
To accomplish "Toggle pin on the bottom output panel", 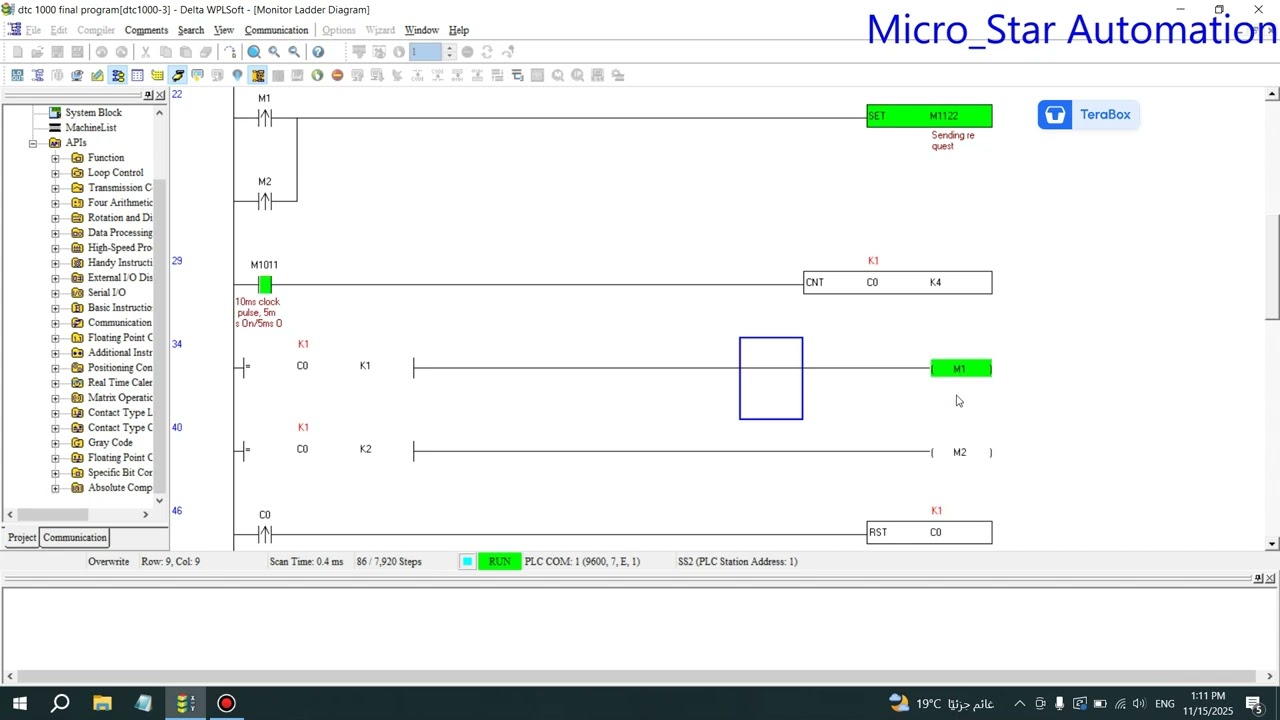I will [1259, 578].
